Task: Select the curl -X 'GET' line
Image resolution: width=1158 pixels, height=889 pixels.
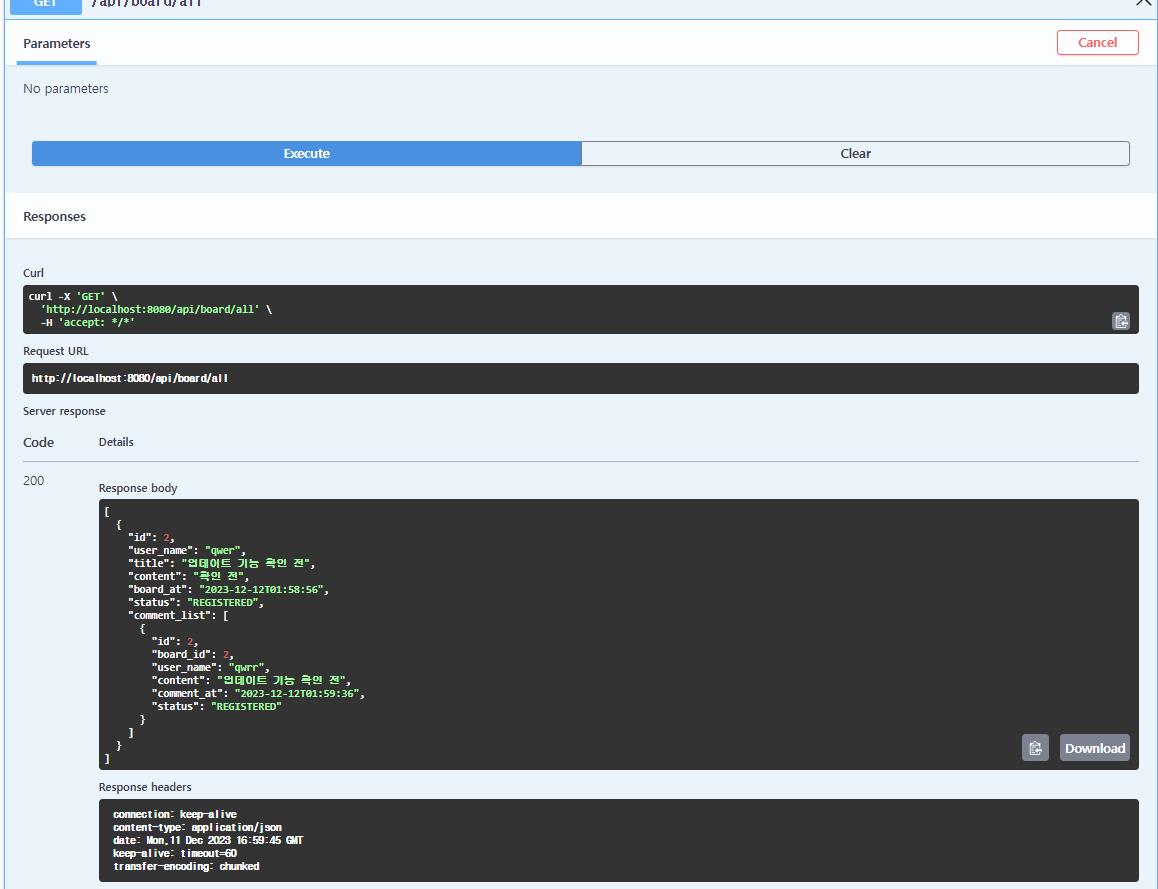Action: 73,297
